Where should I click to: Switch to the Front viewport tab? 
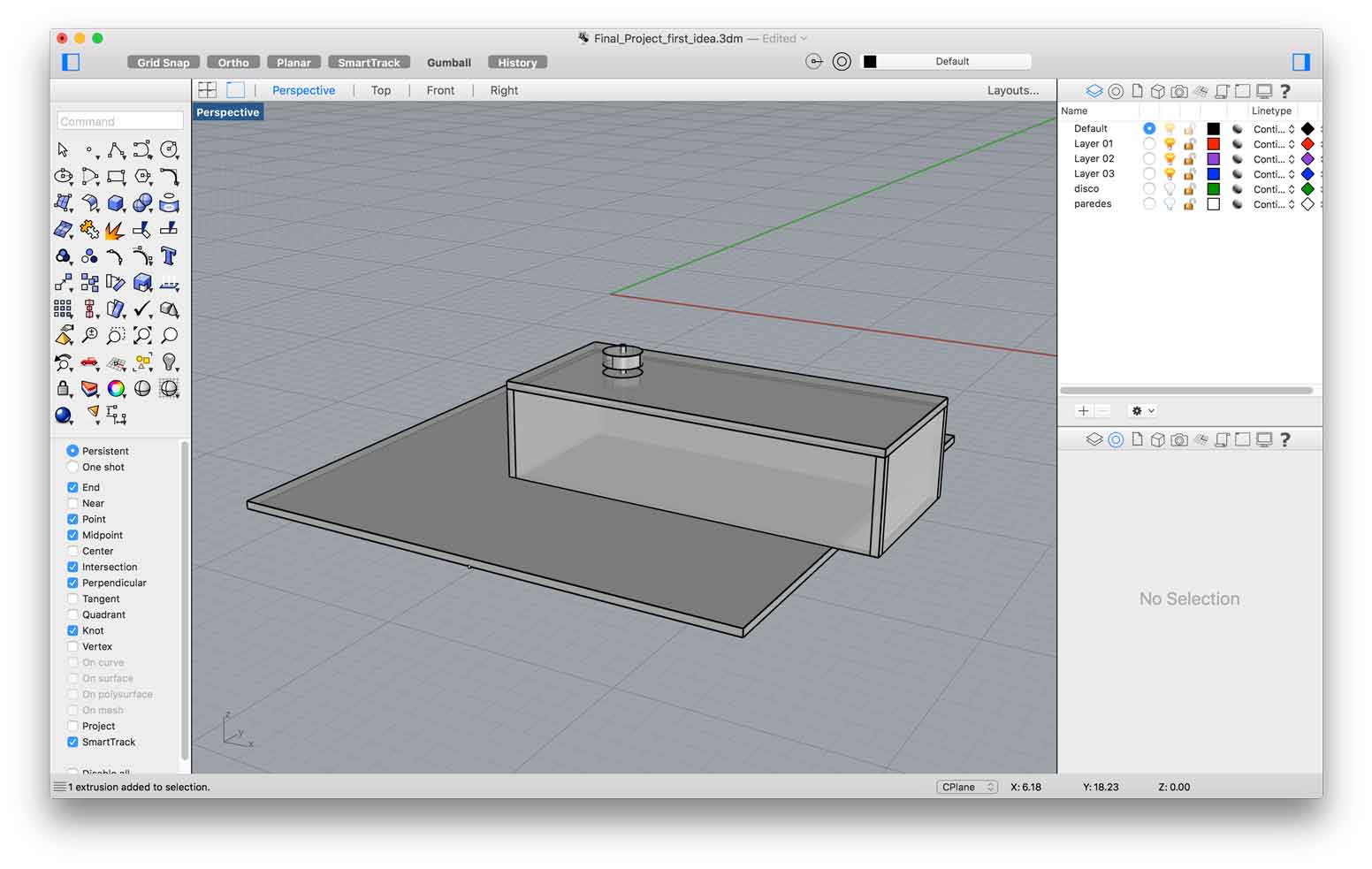[440, 90]
